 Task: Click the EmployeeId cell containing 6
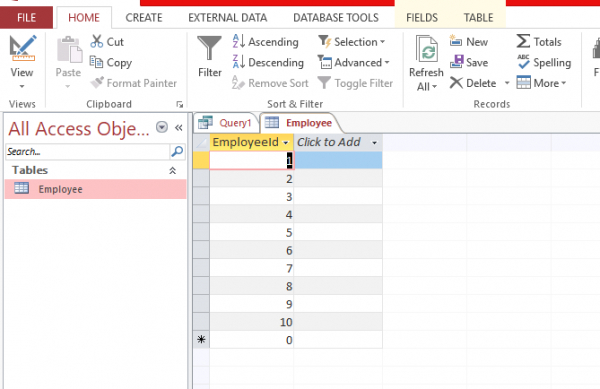[x=251, y=250]
